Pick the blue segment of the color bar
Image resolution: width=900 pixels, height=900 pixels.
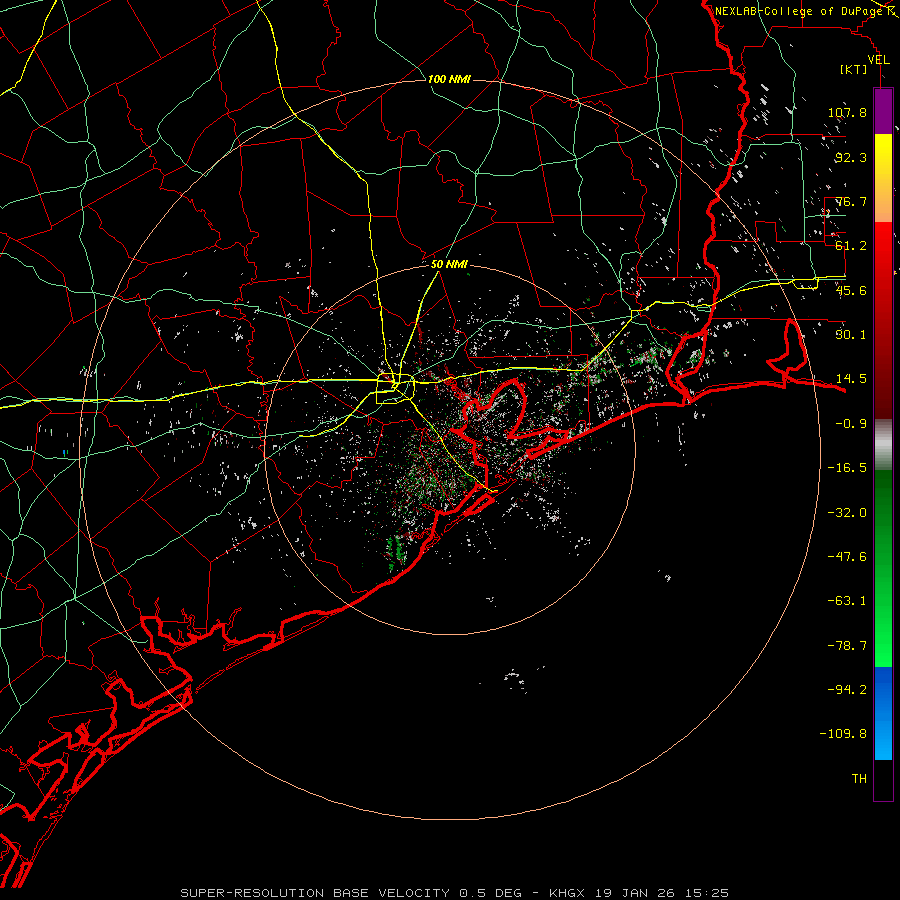(883, 713)
